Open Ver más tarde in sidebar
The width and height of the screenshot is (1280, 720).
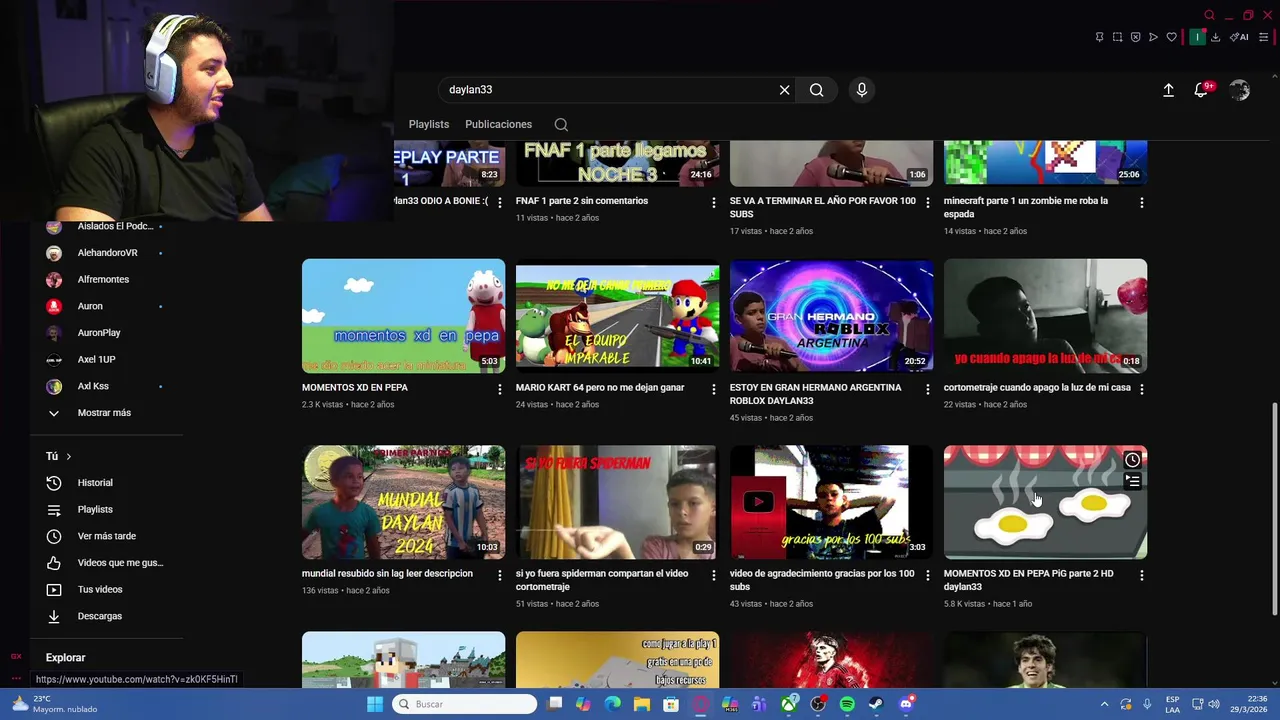pos(106,537)
